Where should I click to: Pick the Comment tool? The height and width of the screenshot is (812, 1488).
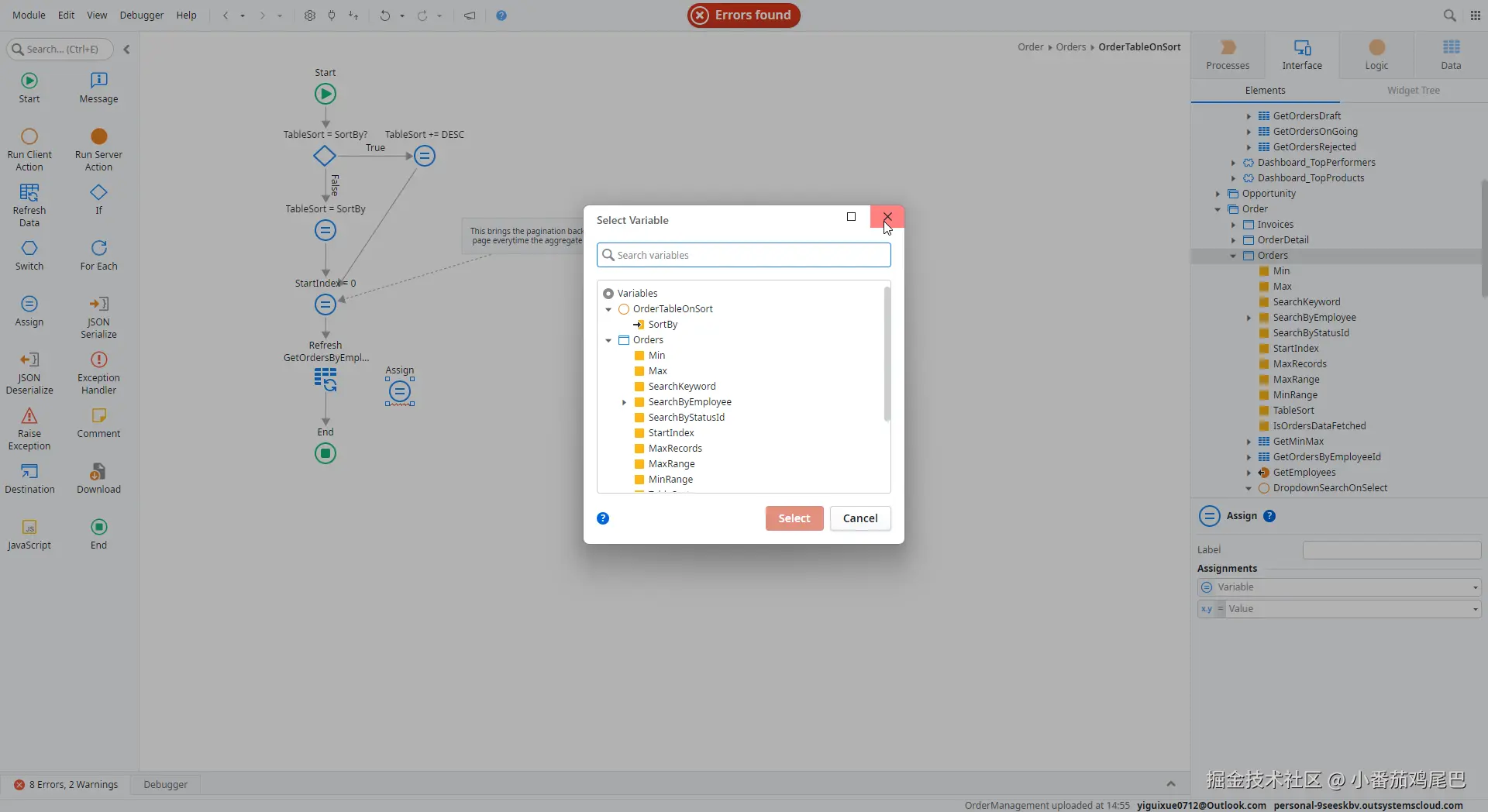(98, 422)
